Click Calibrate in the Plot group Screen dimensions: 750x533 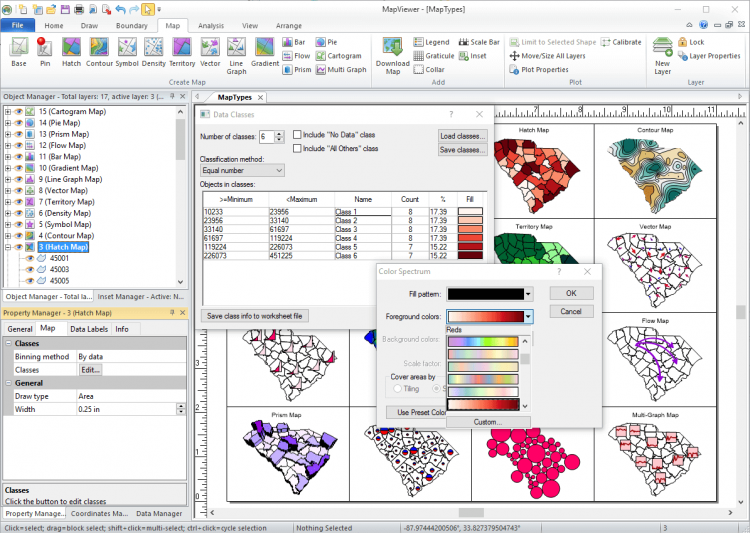(x=621, y=42)
